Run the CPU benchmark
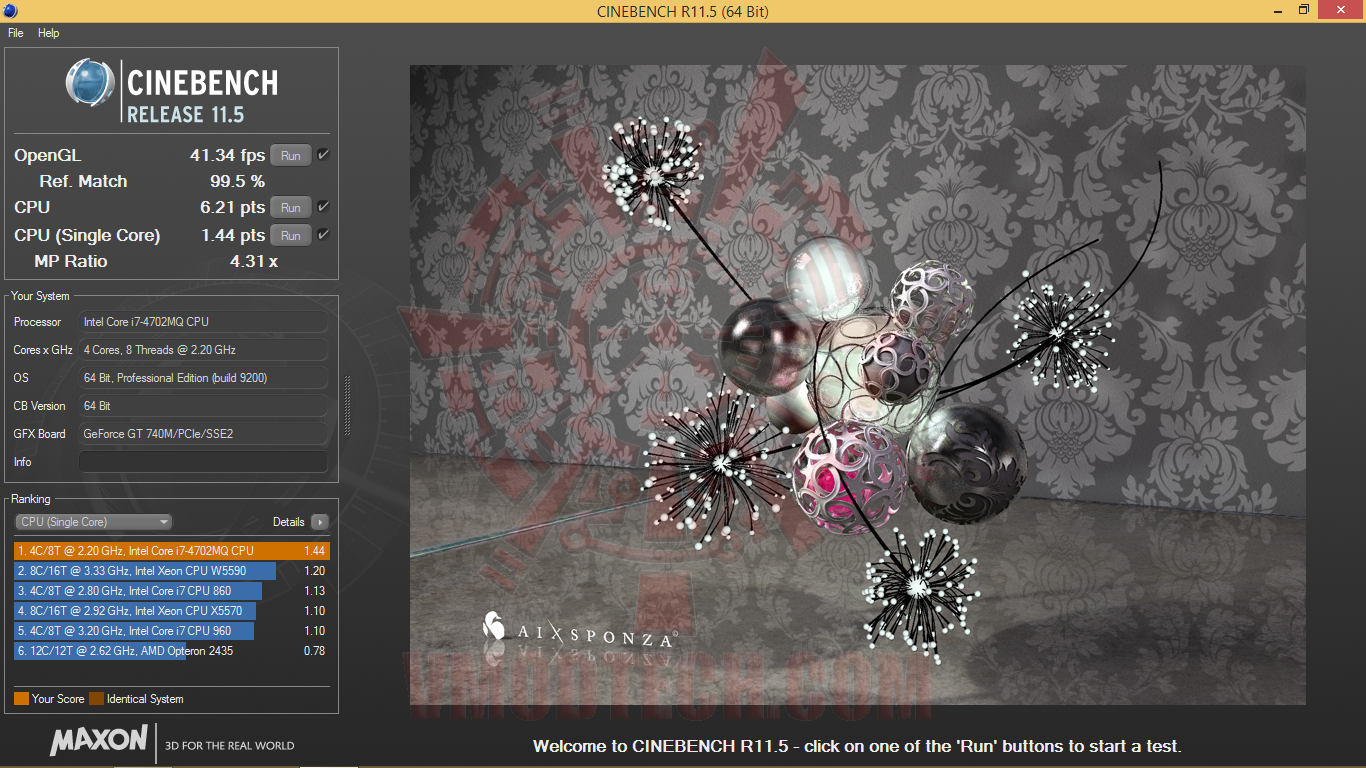The width and height of the screenshot is (1366, 768). 291,207
